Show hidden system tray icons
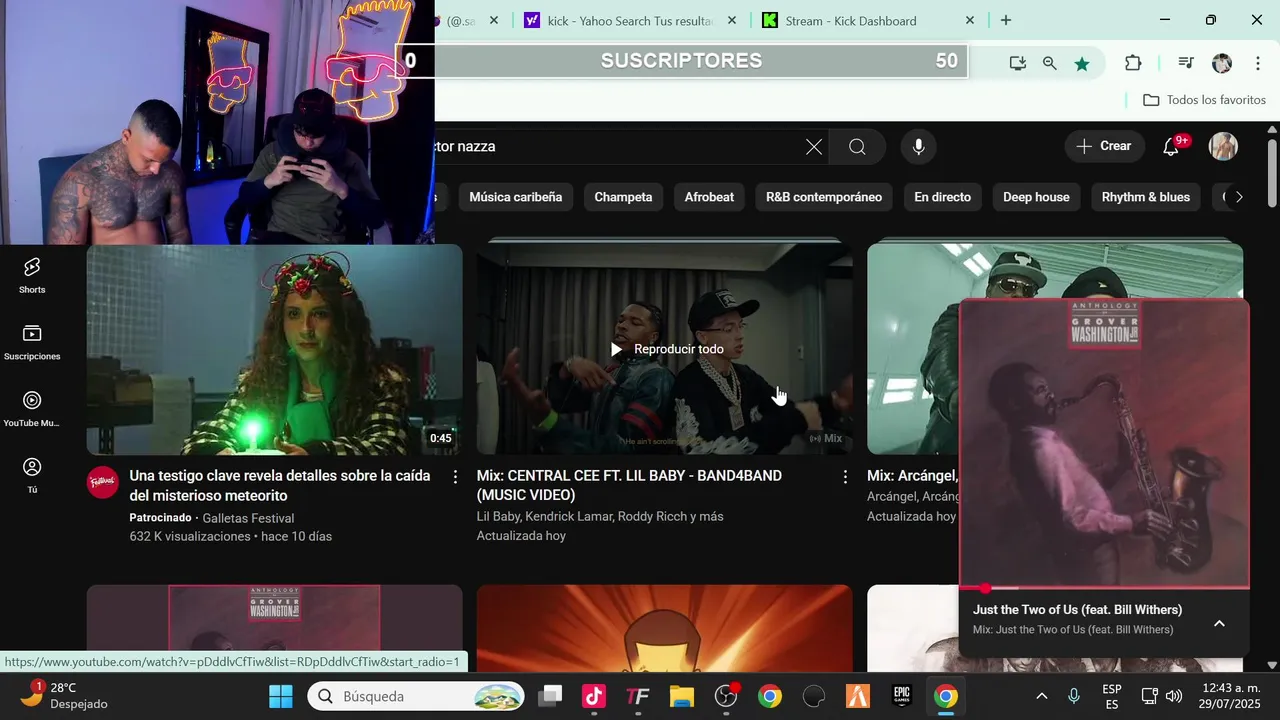Screen dimensions: 1280x720 [1041, 696]
